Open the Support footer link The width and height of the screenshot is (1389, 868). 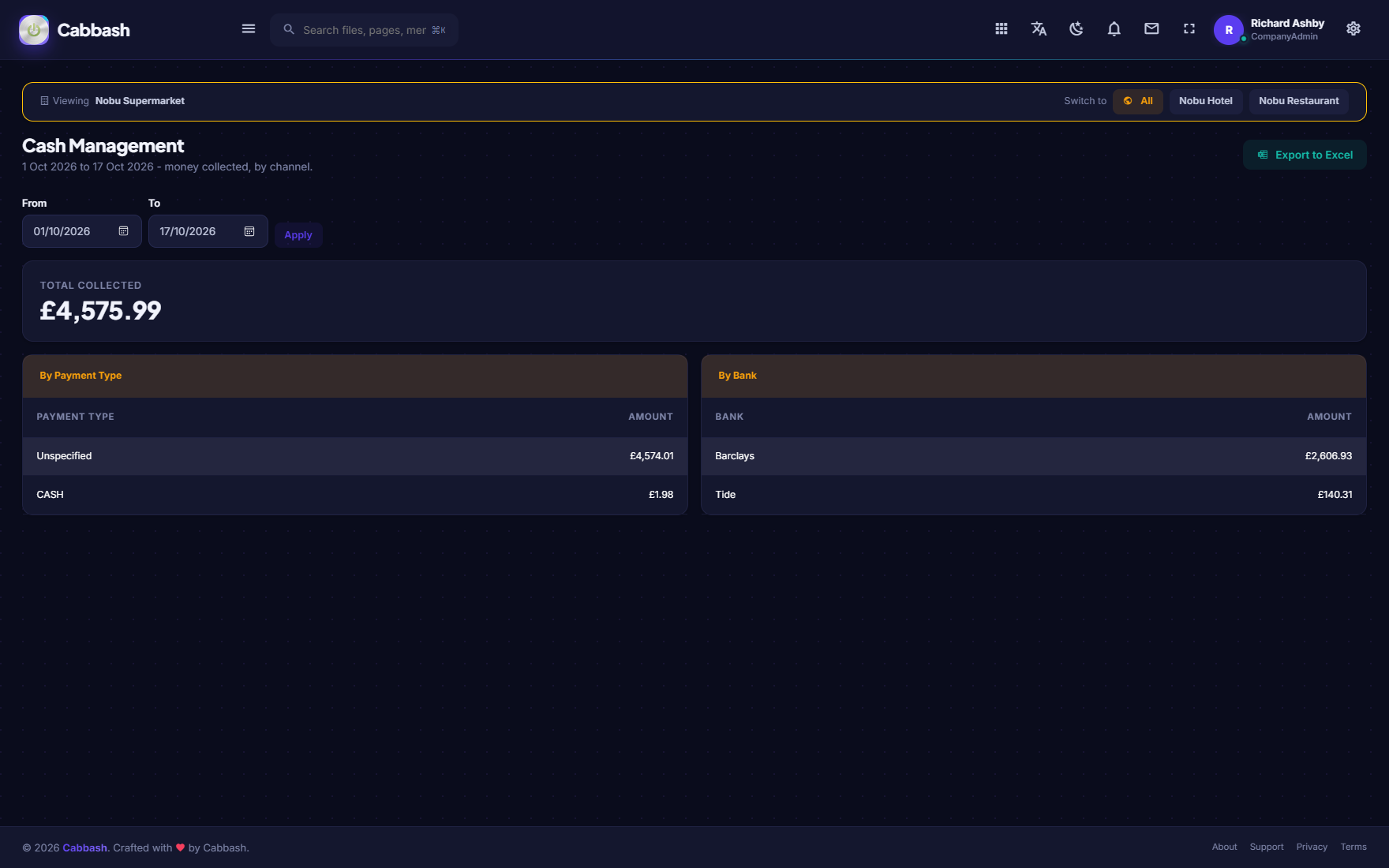pos(1267,847)
